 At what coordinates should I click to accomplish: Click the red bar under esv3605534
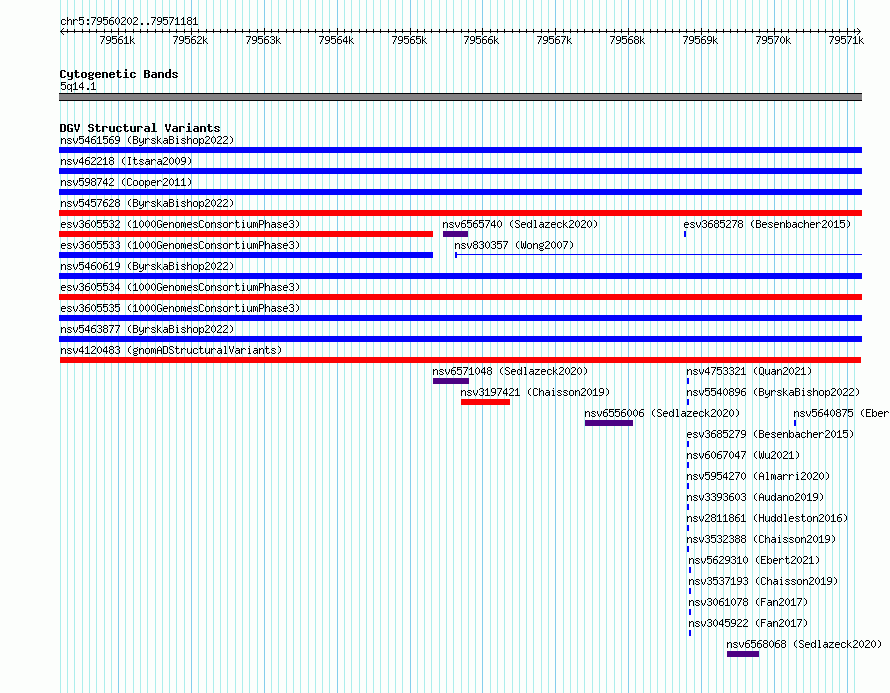(460, 297)
